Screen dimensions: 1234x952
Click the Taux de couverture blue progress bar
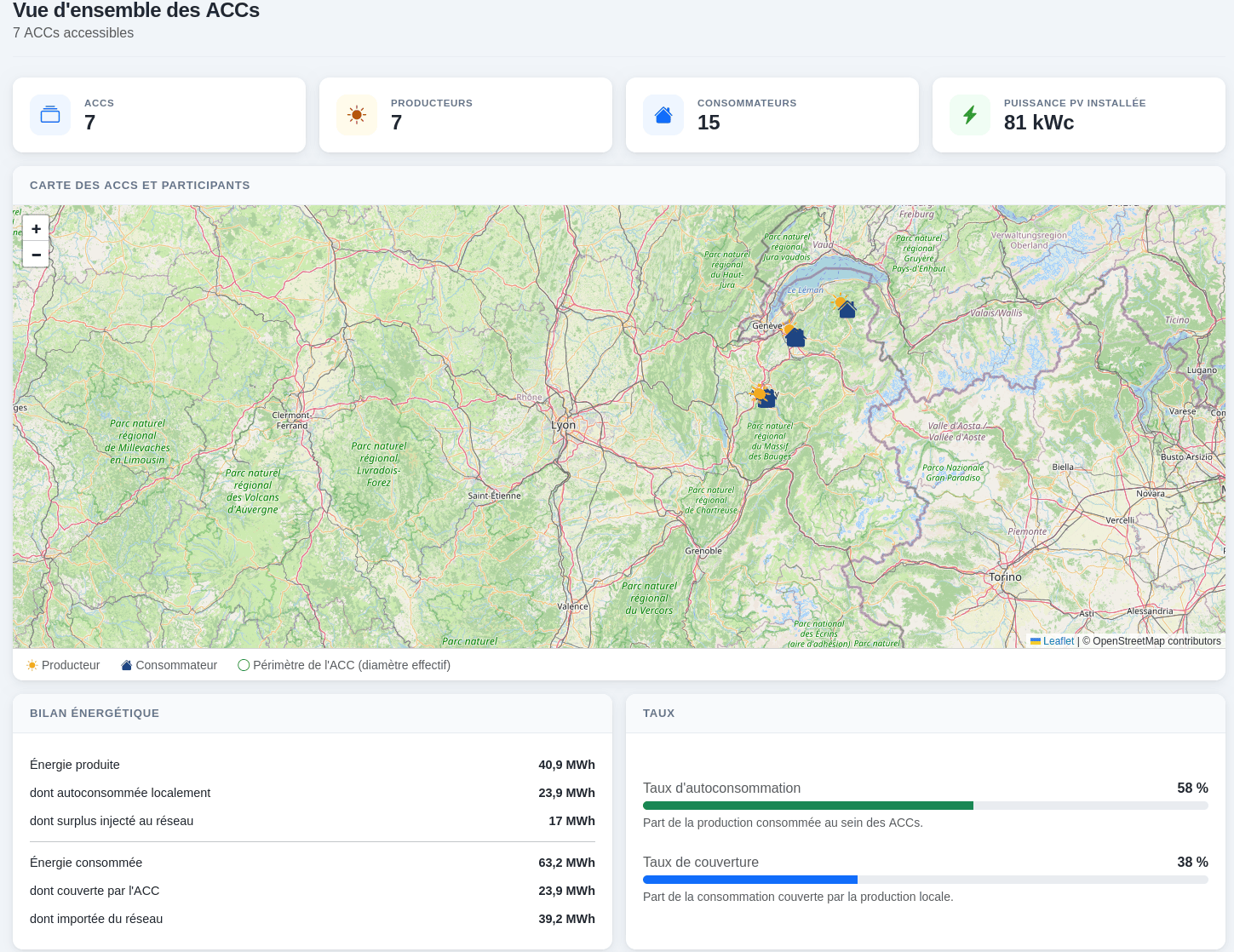coord(750,880)
